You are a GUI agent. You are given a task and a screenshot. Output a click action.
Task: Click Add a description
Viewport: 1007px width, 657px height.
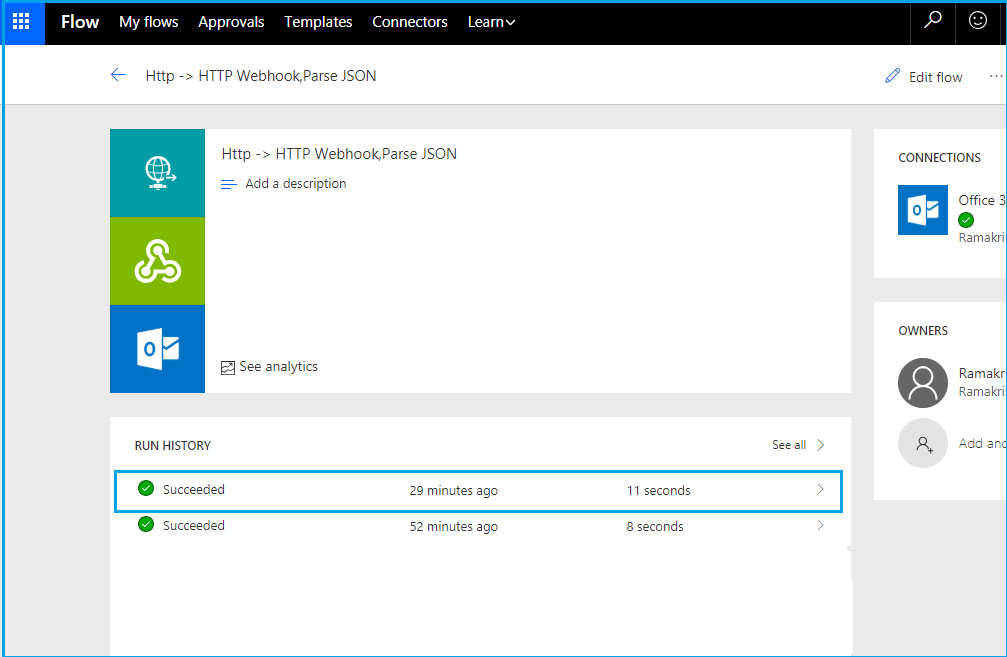click(x=295, y=184)
